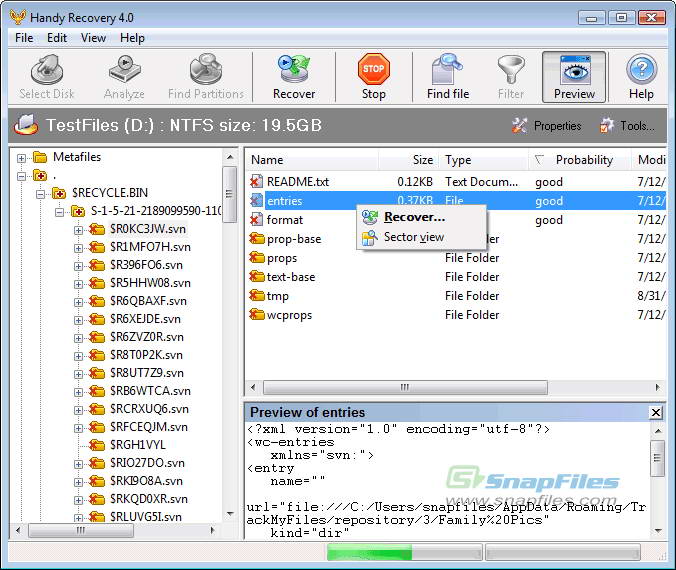Select the $RKQD0XR.svn folder
Image resolution: width=676 pixels, height=570 pixels.
(149, 499)
